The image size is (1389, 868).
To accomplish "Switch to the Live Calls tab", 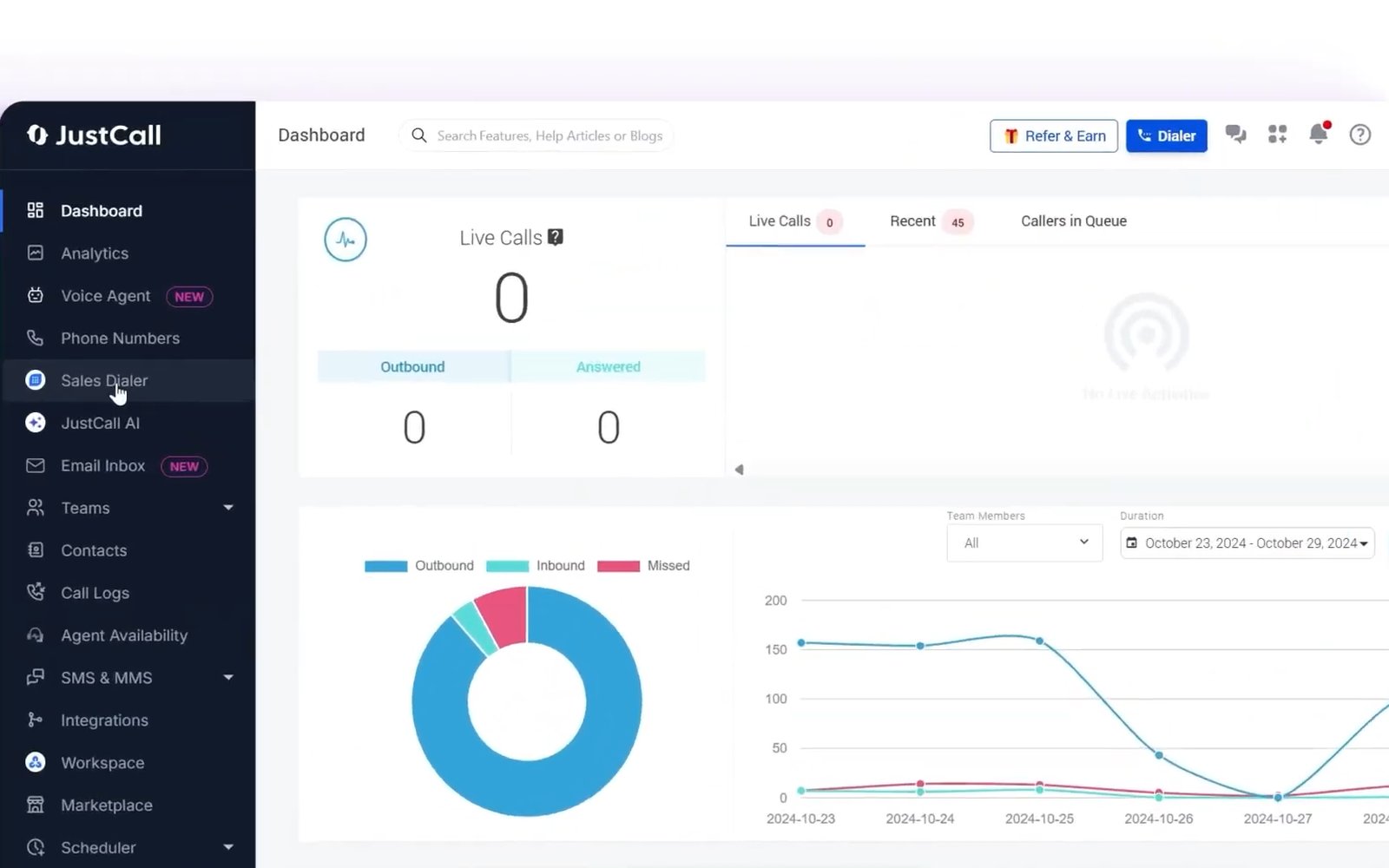I will pos(795,221).
